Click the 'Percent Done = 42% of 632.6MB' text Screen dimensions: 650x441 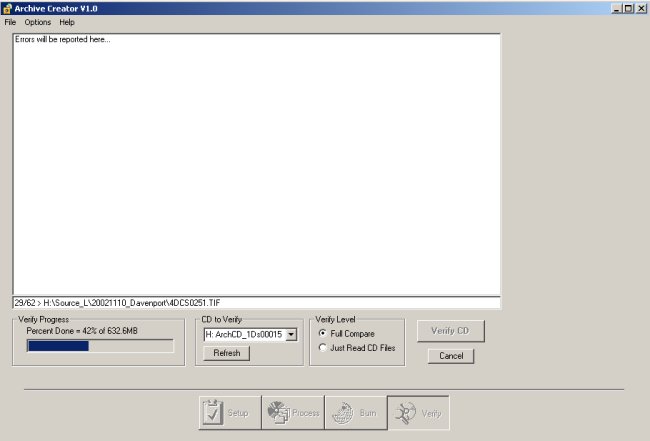point(82,331)
